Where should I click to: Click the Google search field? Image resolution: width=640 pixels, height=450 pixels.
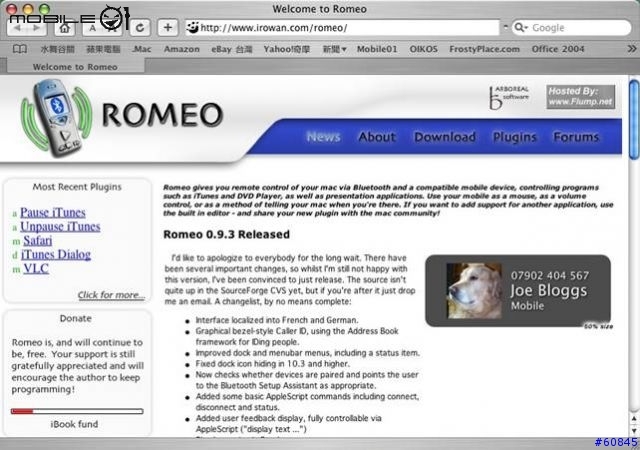[571, 27]
